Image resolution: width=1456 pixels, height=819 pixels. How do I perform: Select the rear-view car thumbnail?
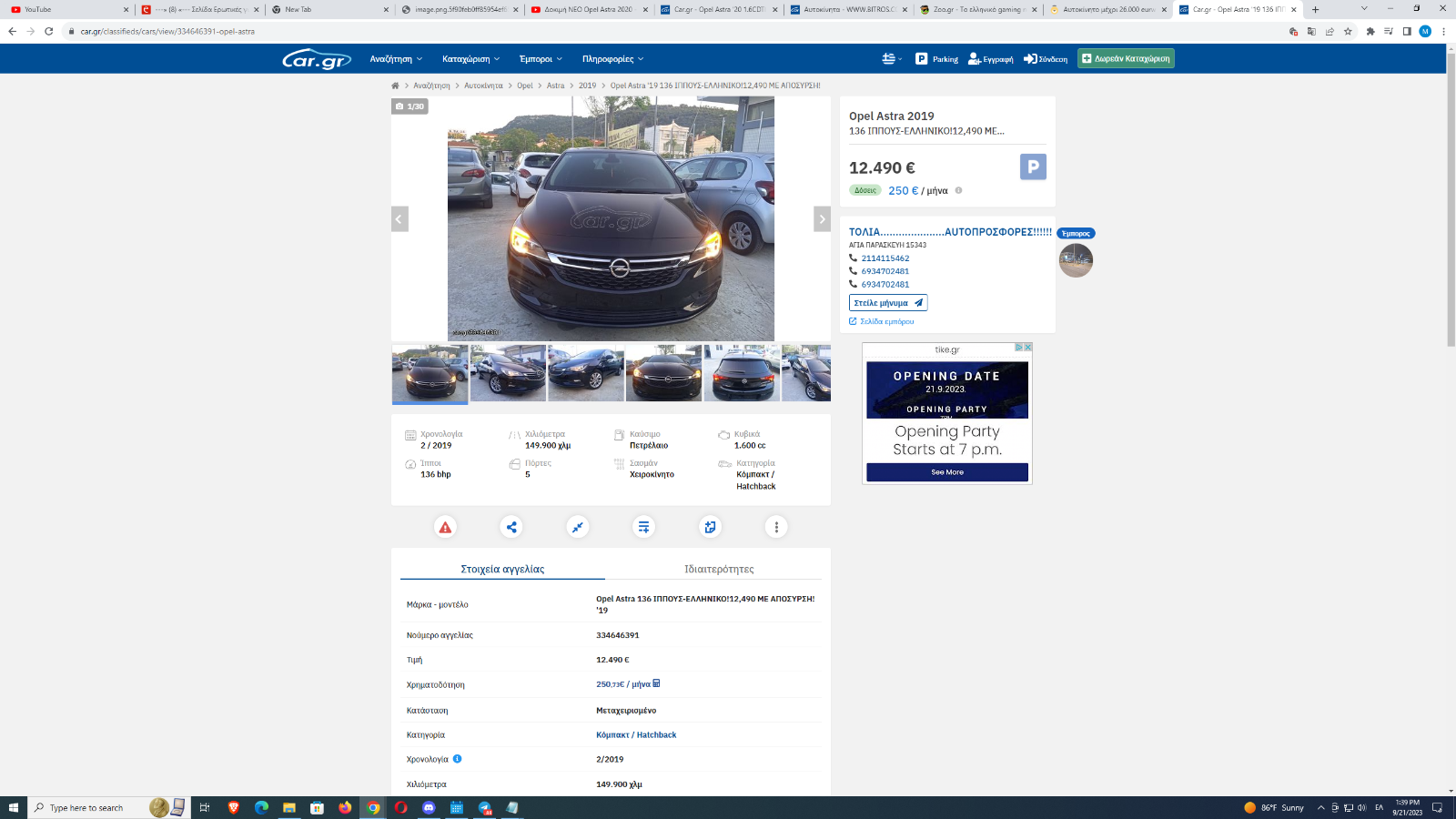click(742, 373)
